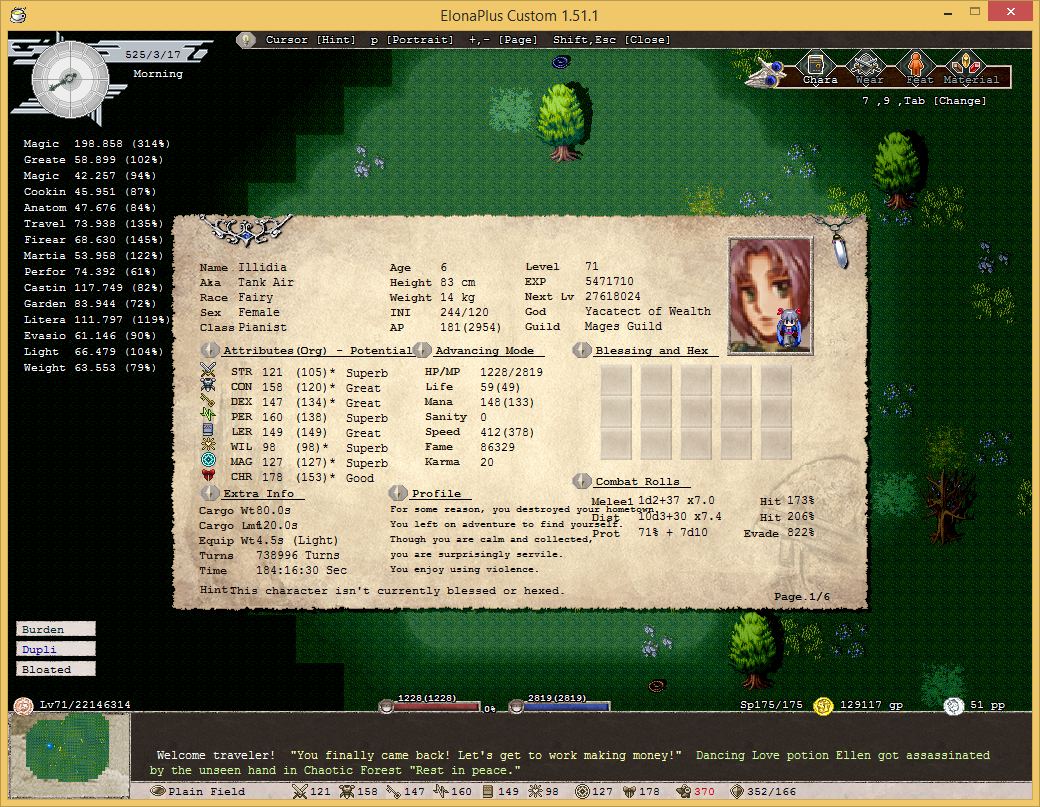Viewport: 1040px width, 807px height.
Task: Click the god value Yacatect of Wealth
Action: tap(647, 311)
